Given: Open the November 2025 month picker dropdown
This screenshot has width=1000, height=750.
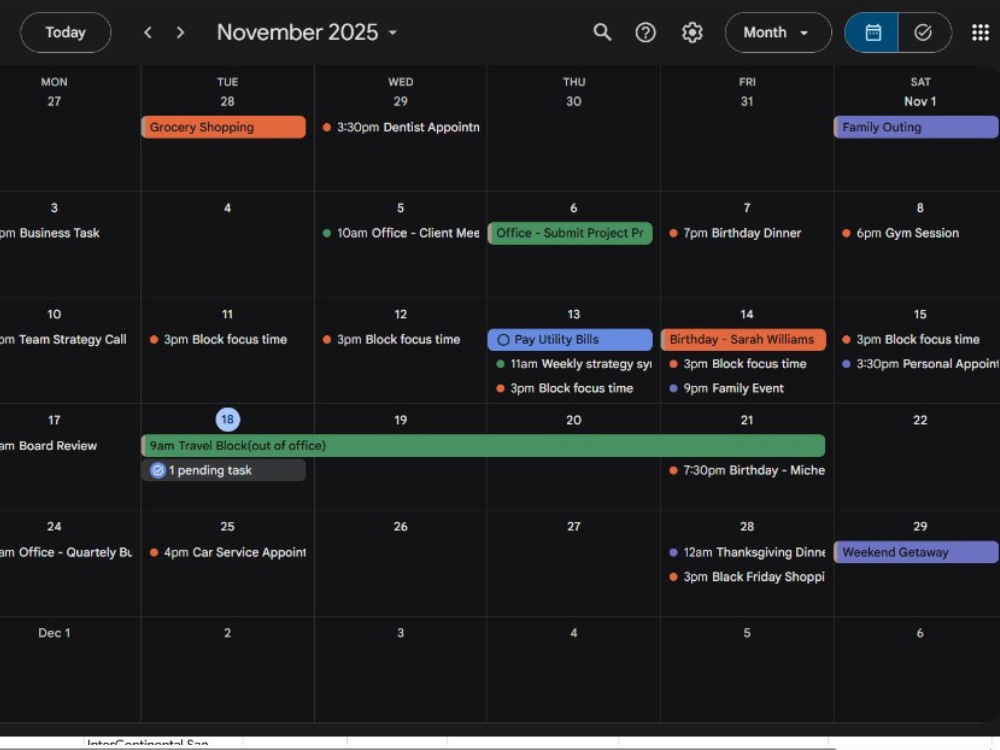Looking at the screenshot, I should pos(307,33).
